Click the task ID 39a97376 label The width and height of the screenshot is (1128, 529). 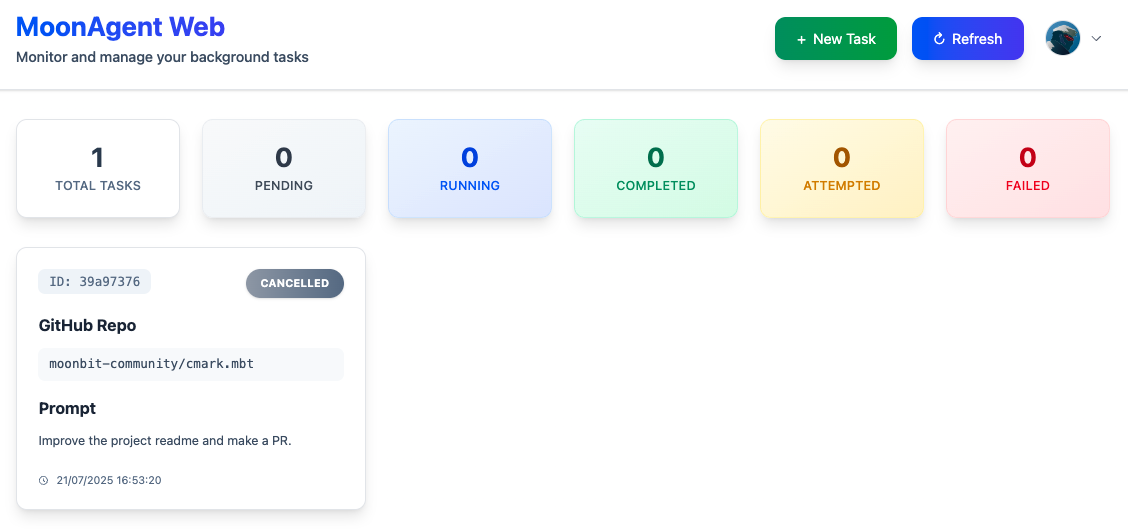95,282
